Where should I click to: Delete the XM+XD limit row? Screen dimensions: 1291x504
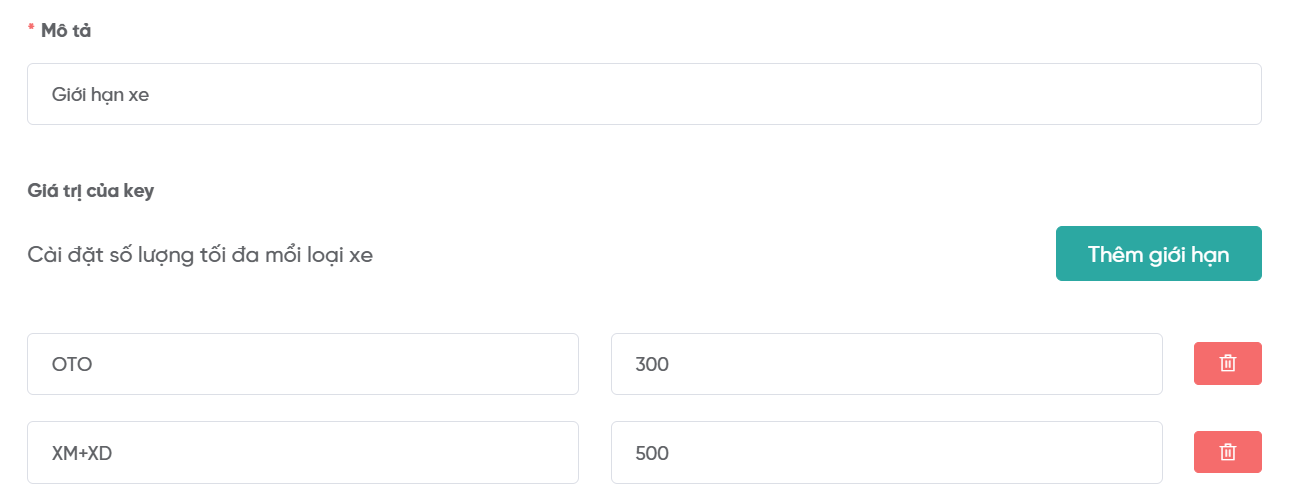coord(1227,452)
